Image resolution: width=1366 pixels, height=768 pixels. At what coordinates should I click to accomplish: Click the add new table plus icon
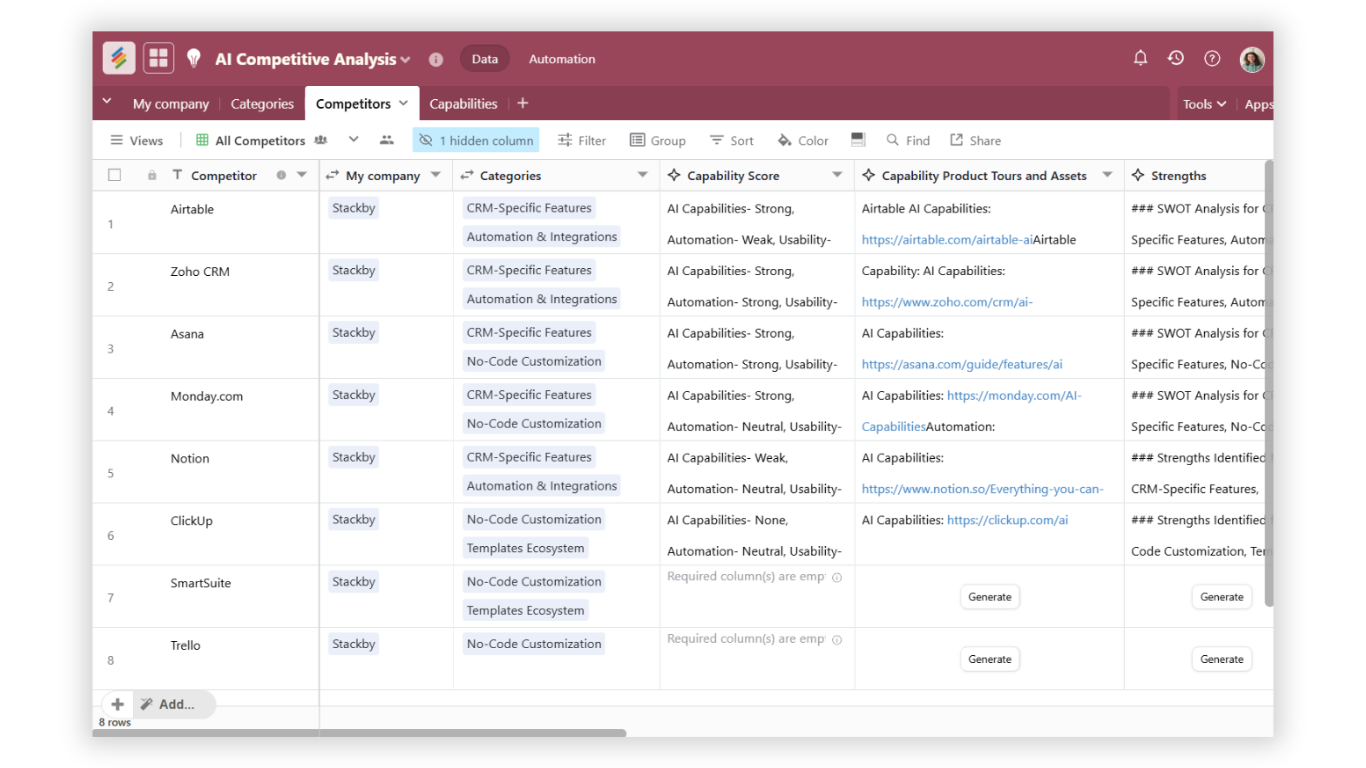pos(523,103)
